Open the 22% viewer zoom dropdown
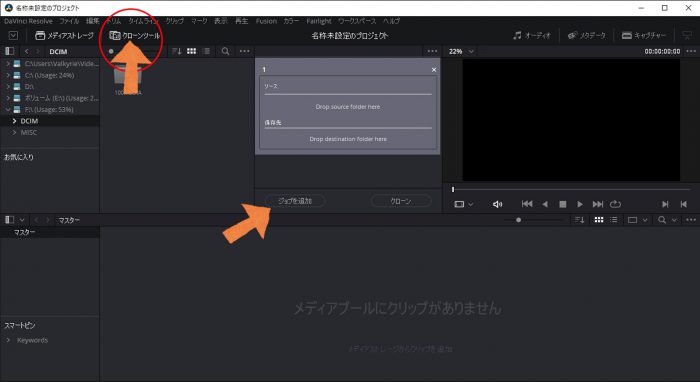This screenshot has width=700, height=382. [x=461, y=51]
